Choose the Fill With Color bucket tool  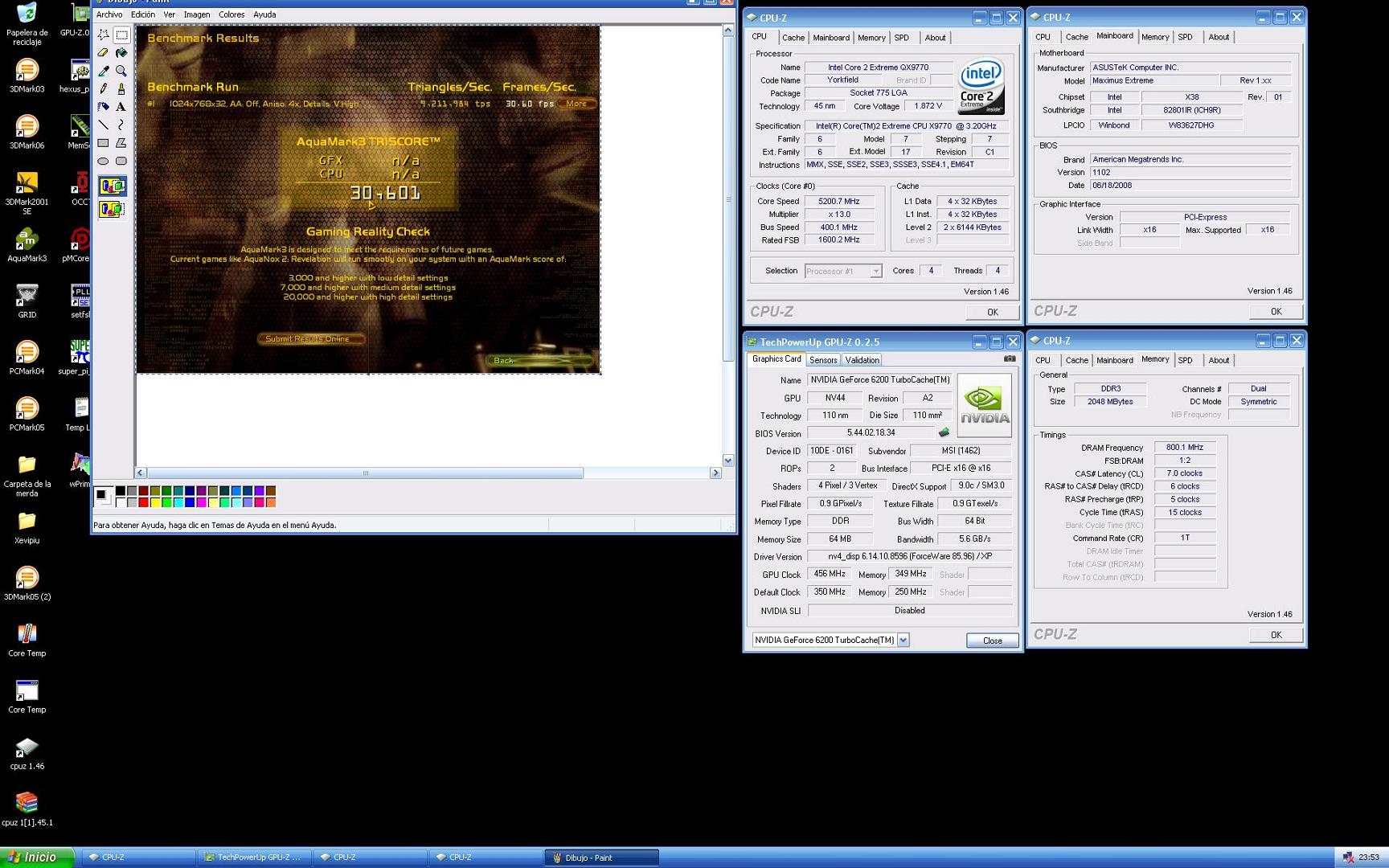pos(121,53)
